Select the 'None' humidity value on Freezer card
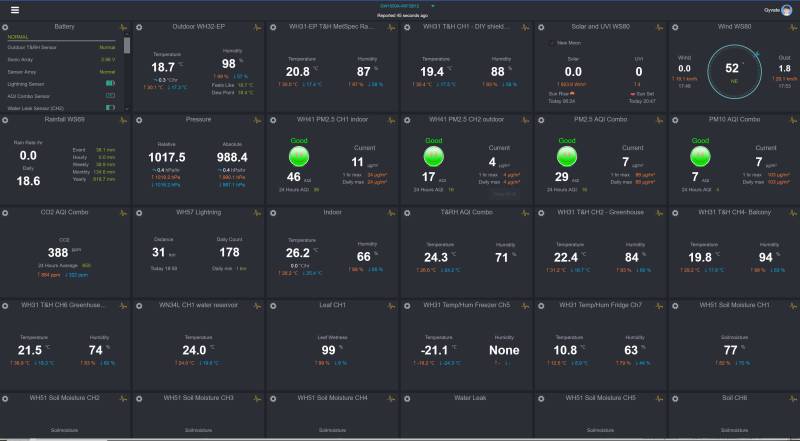The image size is (800, 441). [x=504, y=350]
